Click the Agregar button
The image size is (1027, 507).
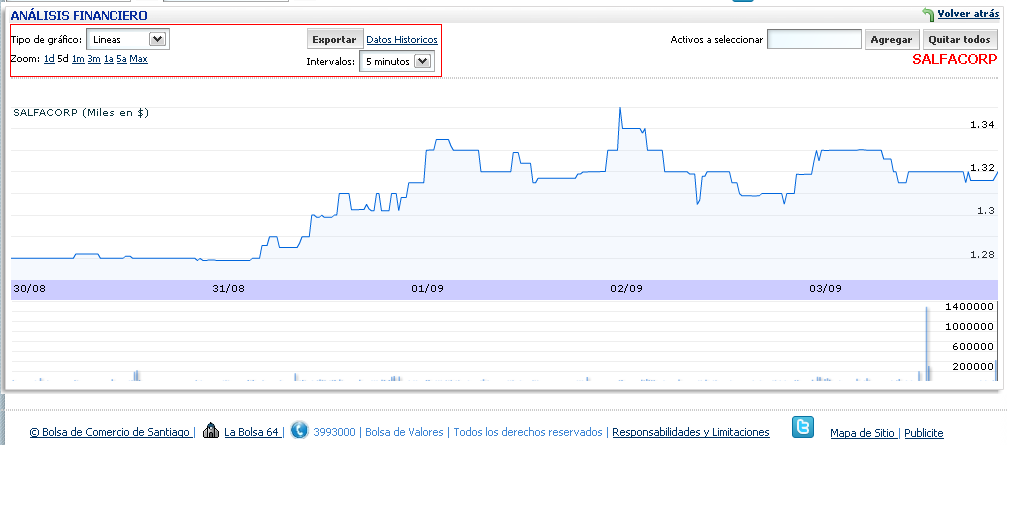pyautogui.click(x=891, y=40)
